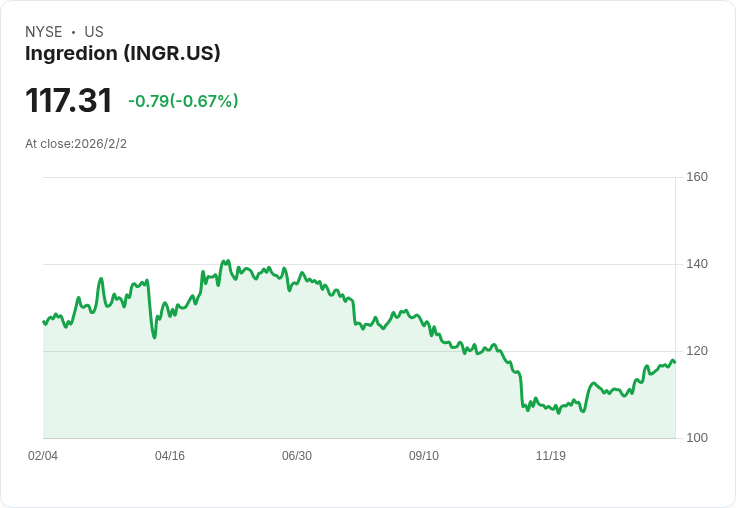Click the 140 y-axis label
This screenshot has width=736, height=508.
pos(697,264)
